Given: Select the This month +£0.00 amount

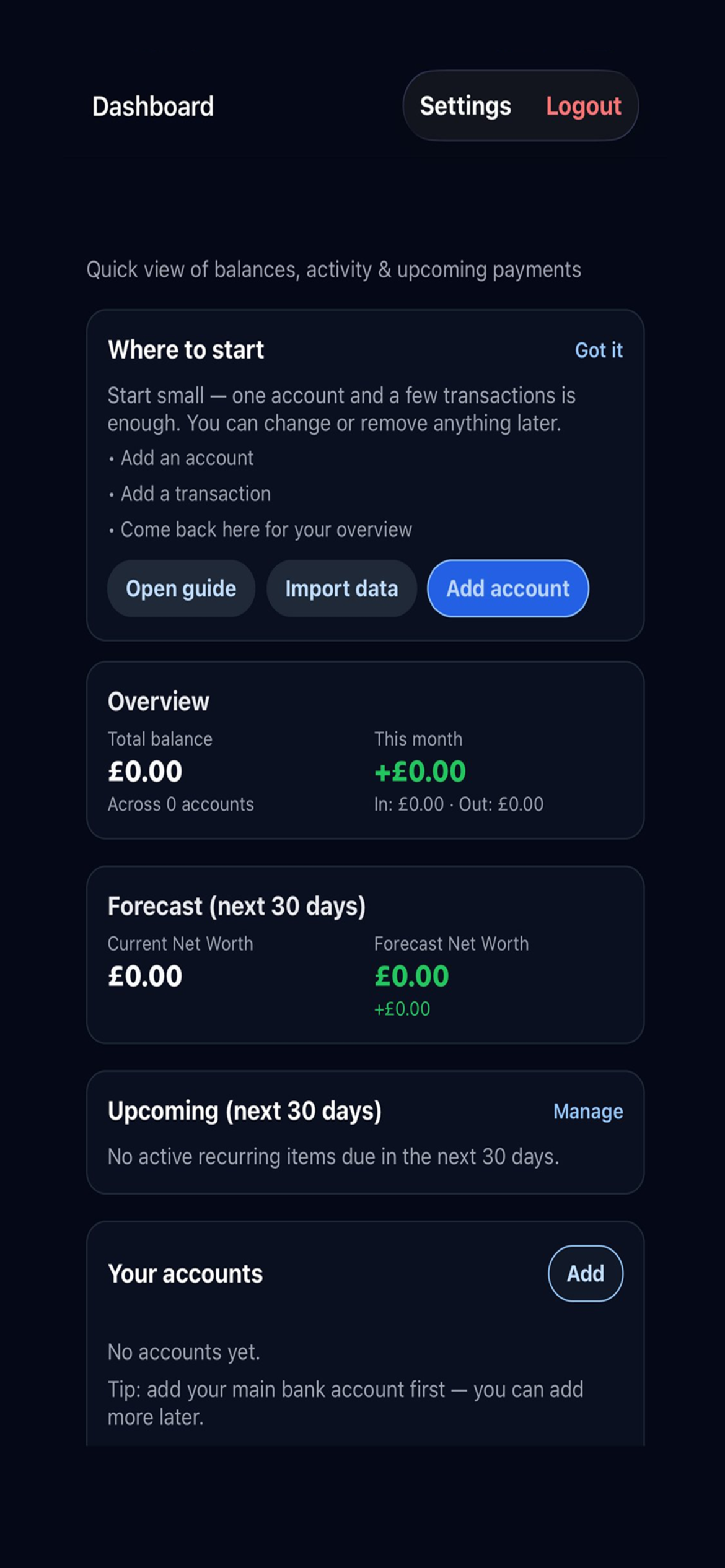Looking at the screenshot, I should pos(419,770).
